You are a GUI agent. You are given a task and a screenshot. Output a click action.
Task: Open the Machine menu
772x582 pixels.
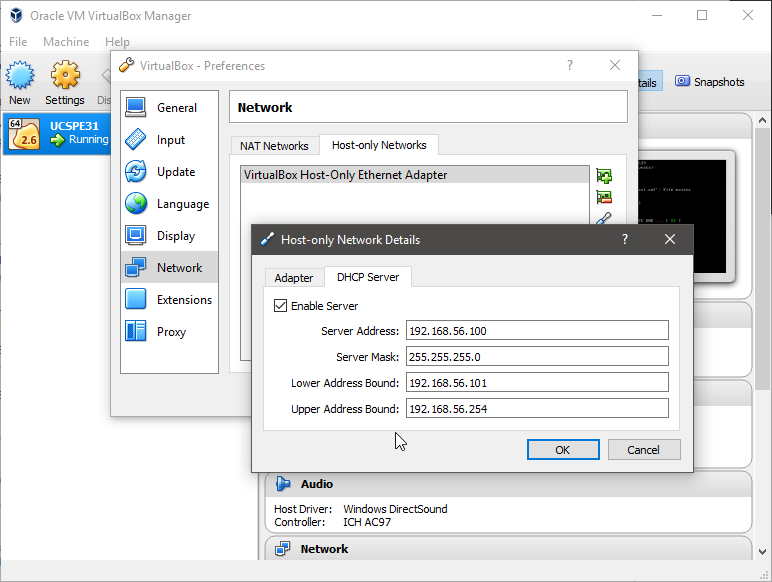(66, 42)
